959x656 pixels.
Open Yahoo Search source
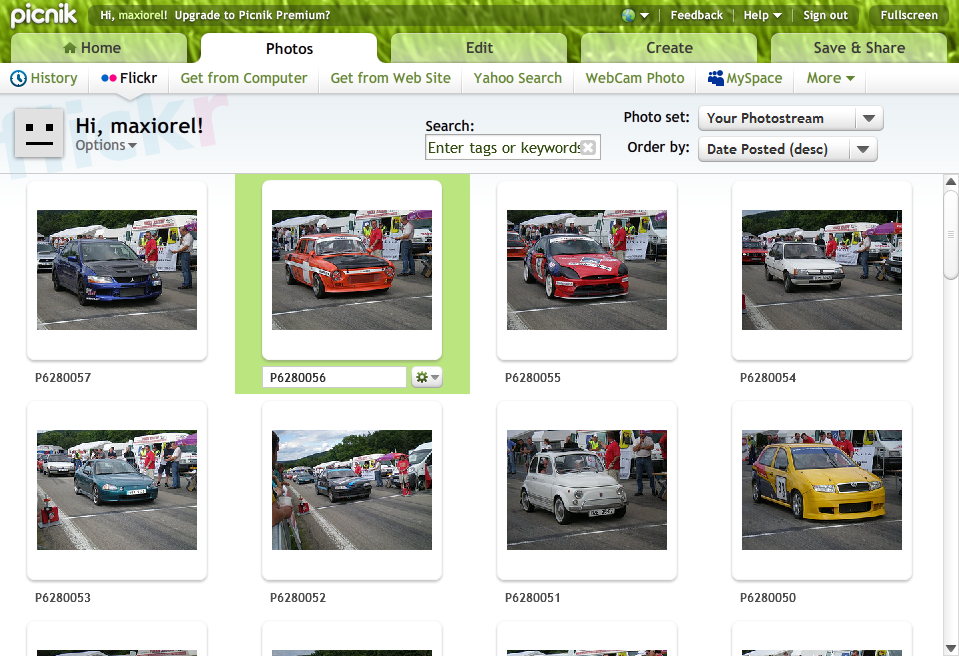tap(517, 78)
